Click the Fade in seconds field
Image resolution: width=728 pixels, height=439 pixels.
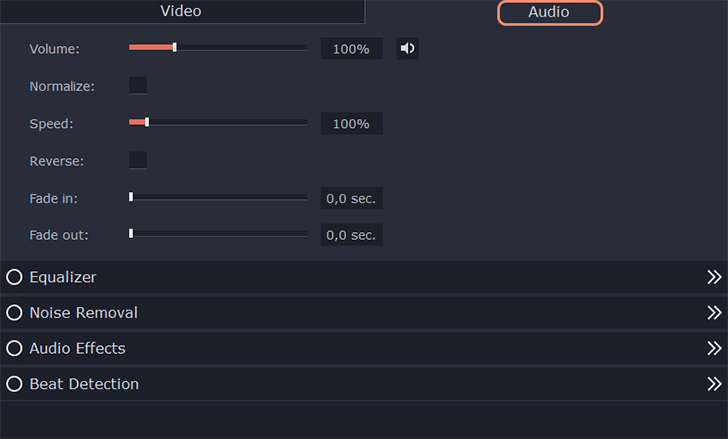(351, 198)
